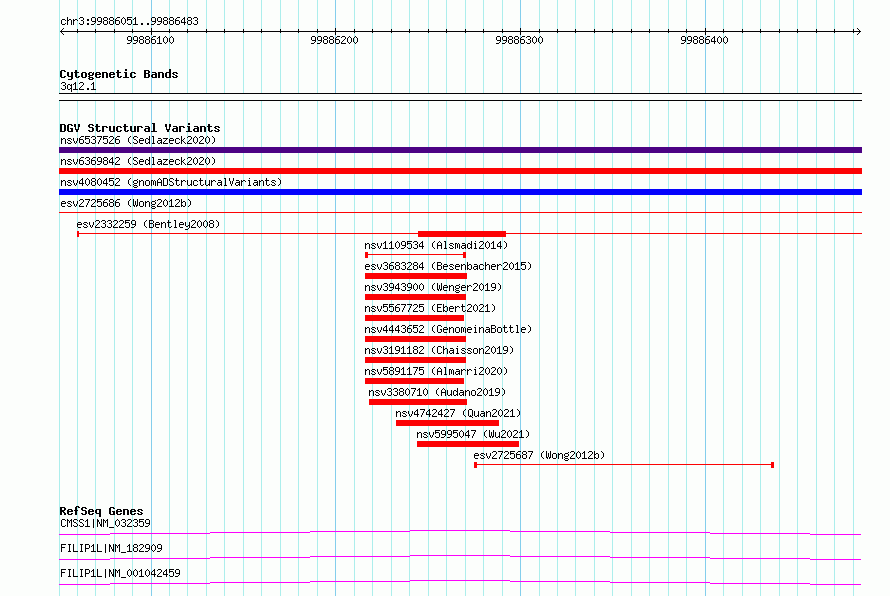Click the nsv6537526 (Sedlazeck2020) label
Viewport: 890px width, 596px height.
(138, 140)
